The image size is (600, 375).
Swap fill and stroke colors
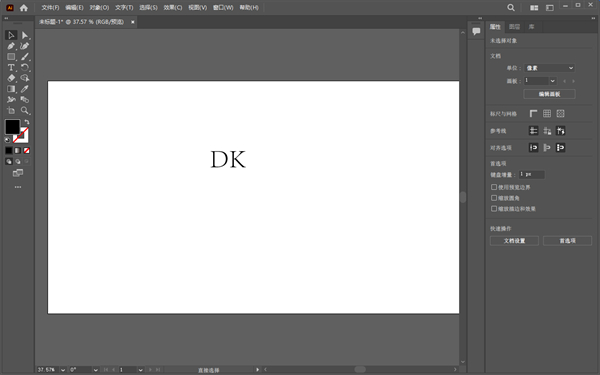(x=26, y=122)
